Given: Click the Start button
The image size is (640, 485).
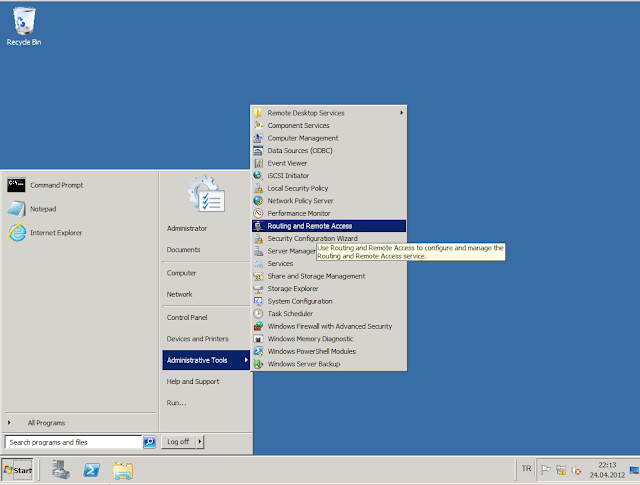Looking at the screenshot, I should (17, 468).
